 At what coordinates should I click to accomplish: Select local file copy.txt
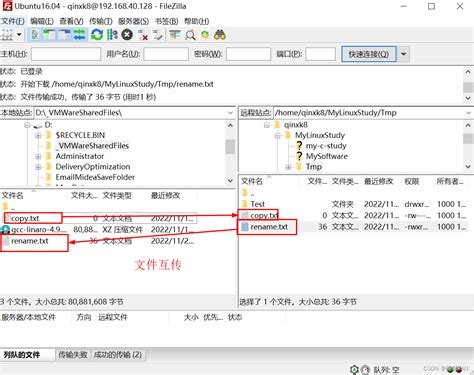coord(25,218)
